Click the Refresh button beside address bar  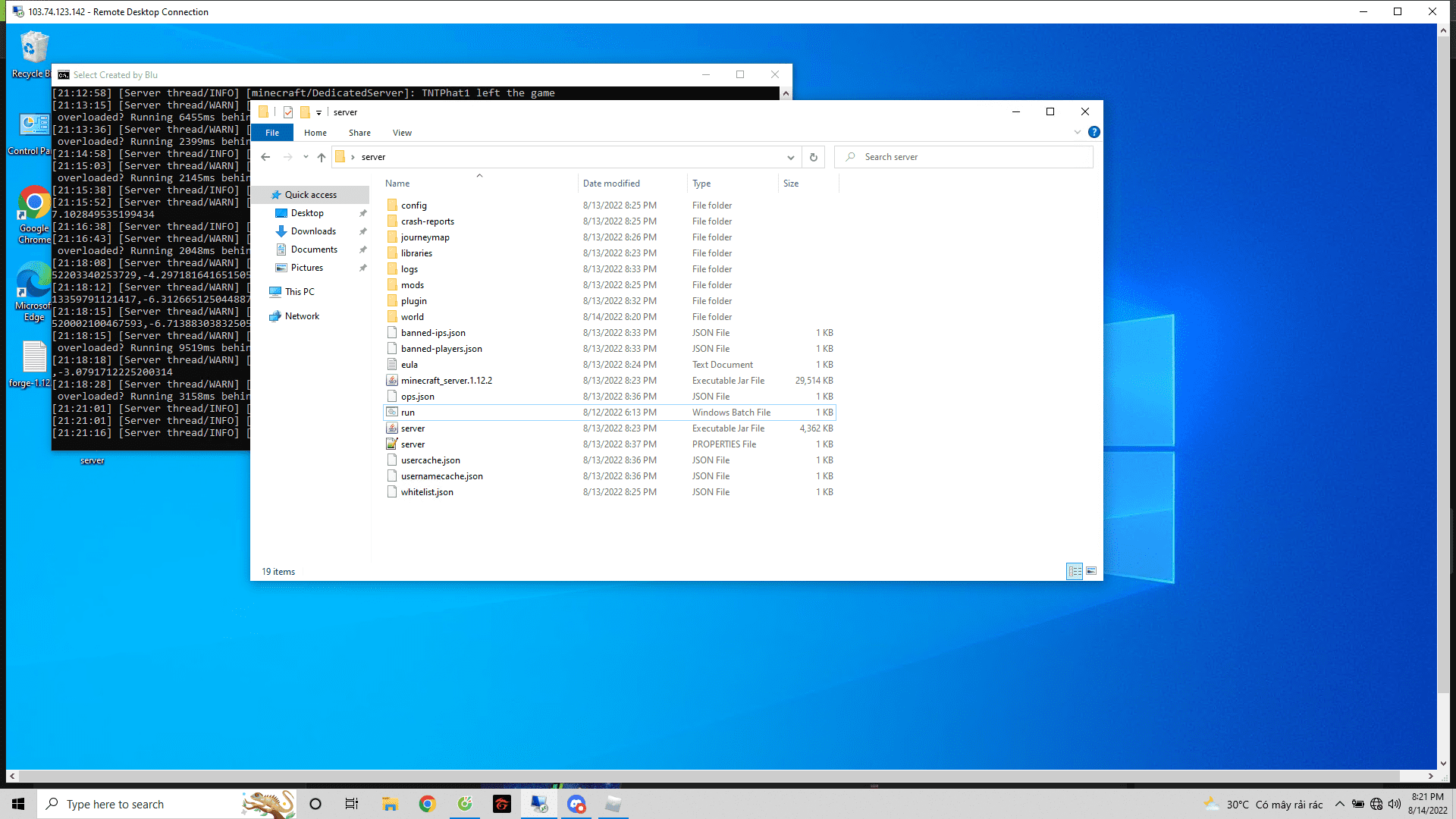tap(814, 157)
